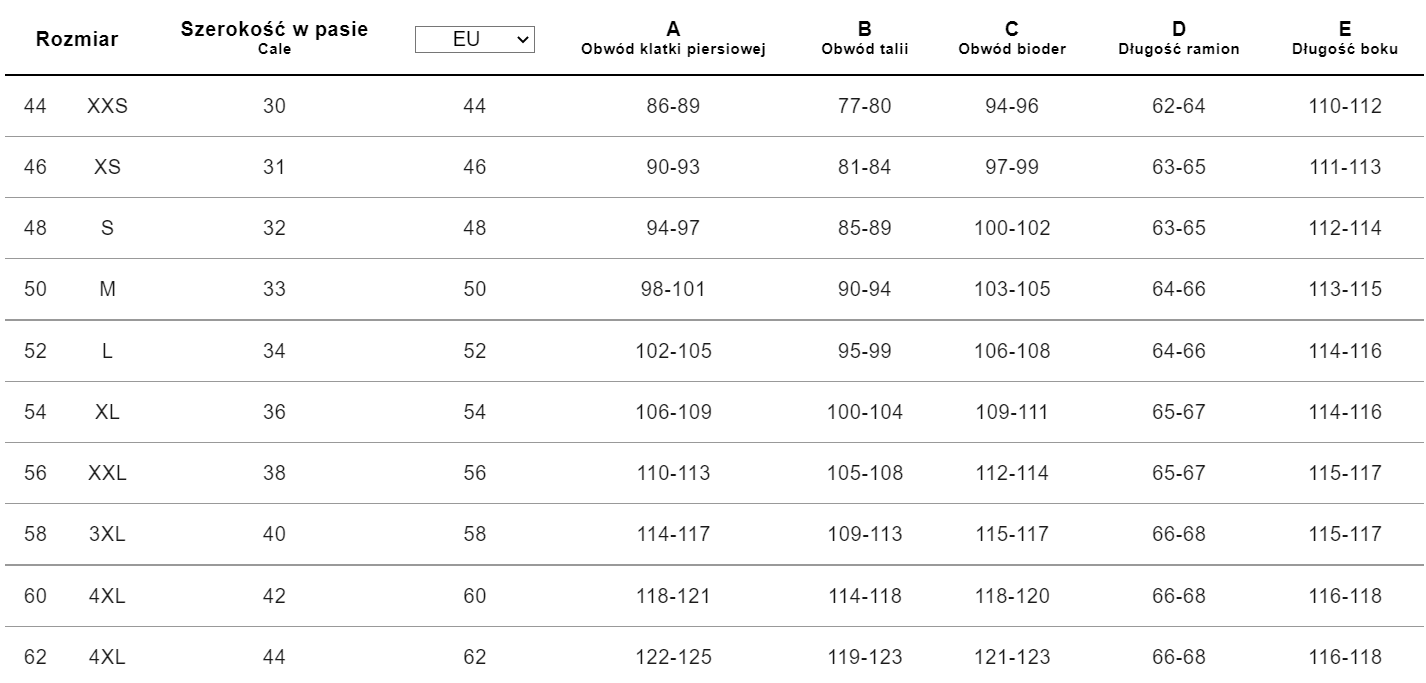
Task: Click the 3XL size row label
Action: (108, 534)
